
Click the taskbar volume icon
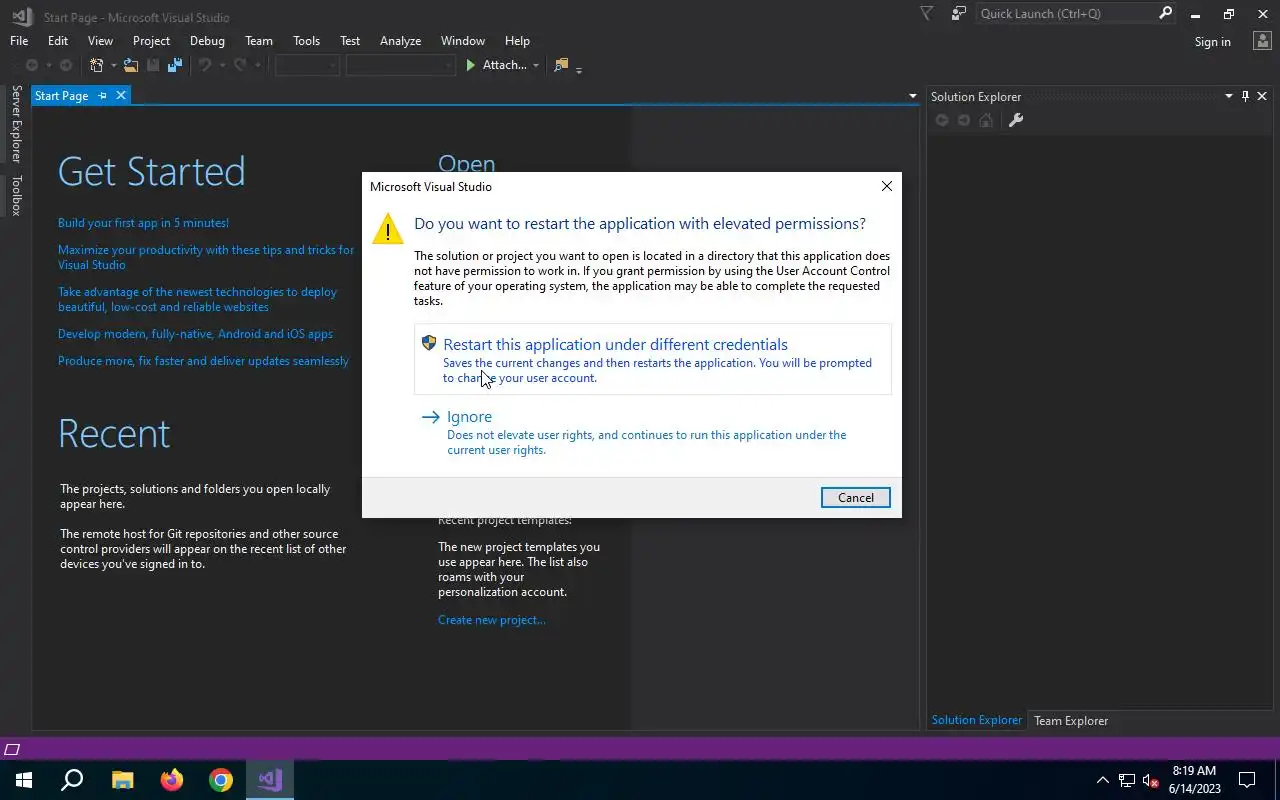pyautogui.click(x=1151, y=780)
